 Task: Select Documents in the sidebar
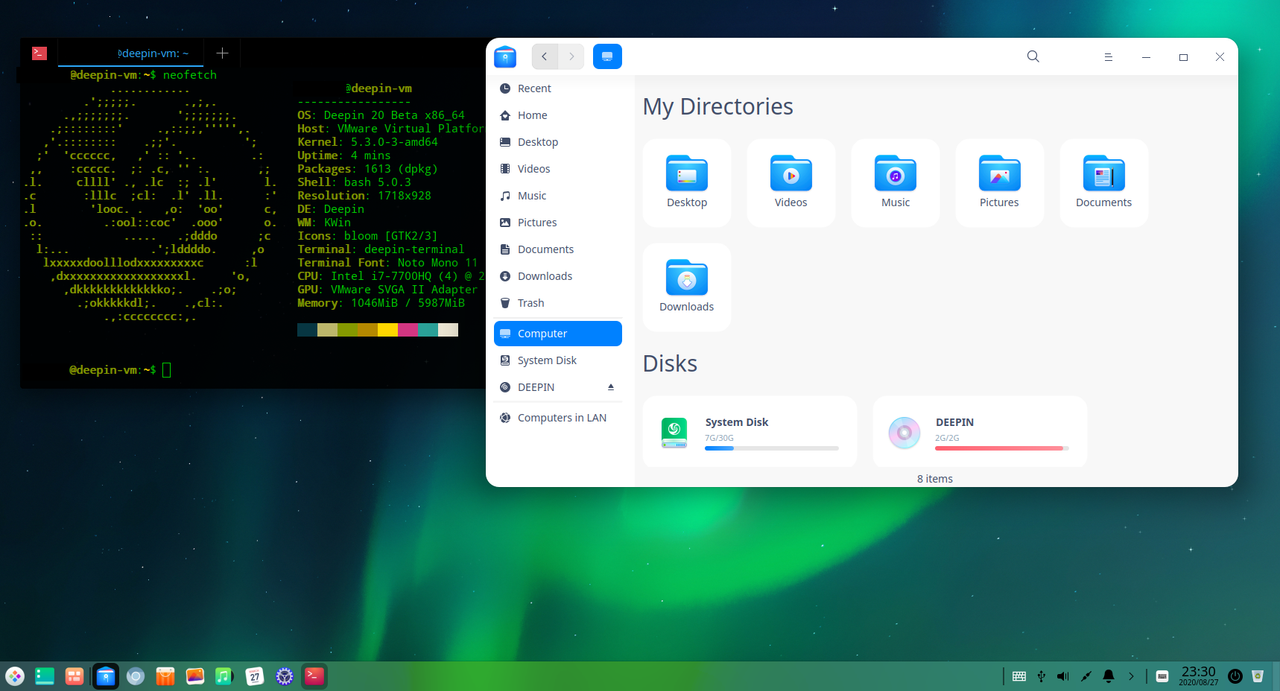pyautogui.click(x=558, y=249)
